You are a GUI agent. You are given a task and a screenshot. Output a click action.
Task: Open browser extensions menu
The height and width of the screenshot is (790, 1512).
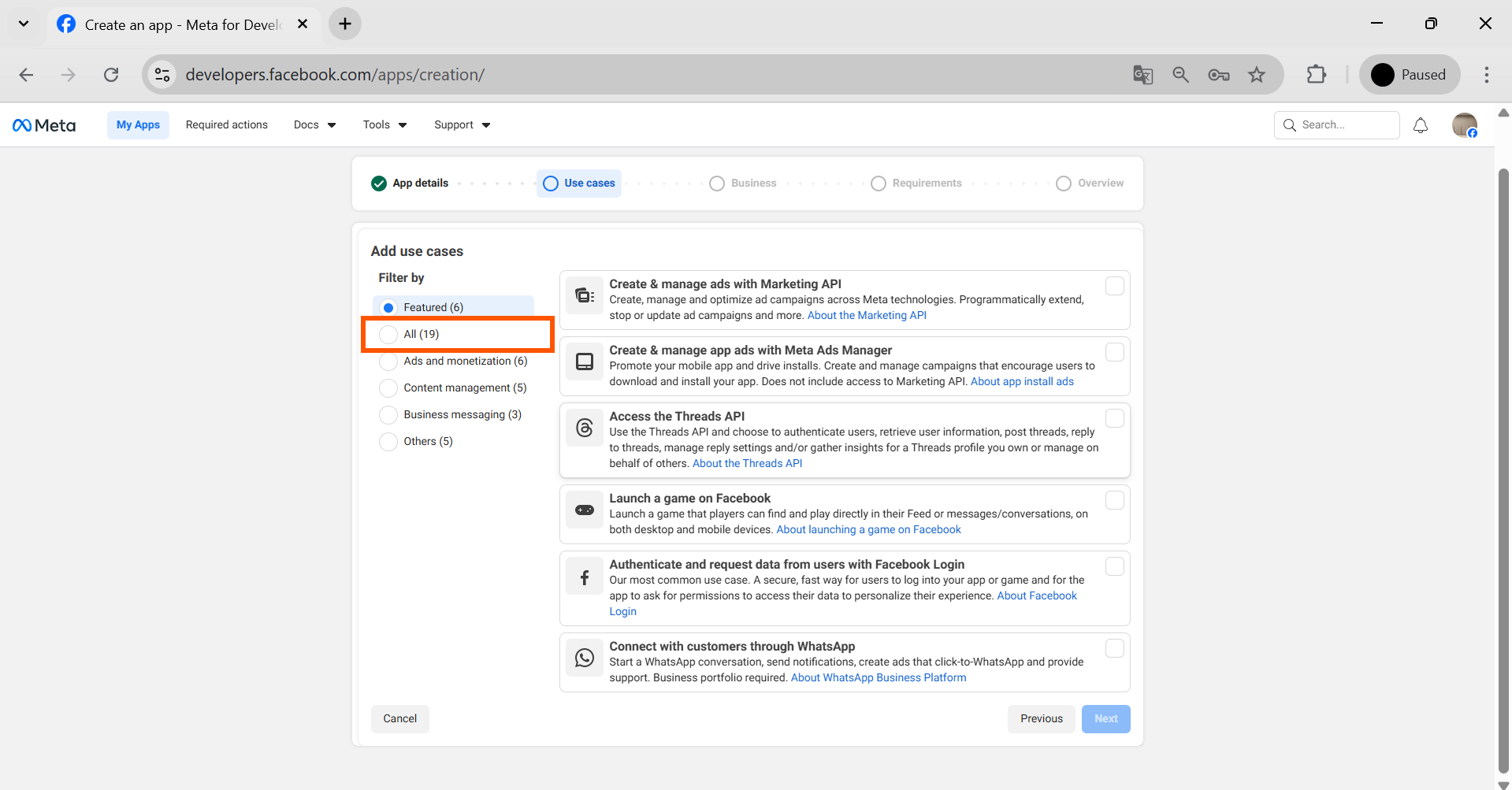pos(1317,75)
